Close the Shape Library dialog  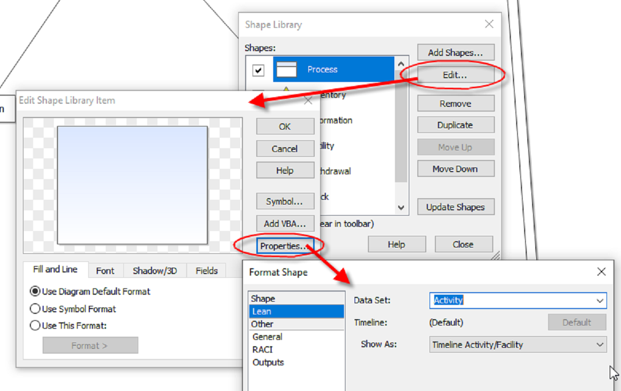tap(489, 24)
